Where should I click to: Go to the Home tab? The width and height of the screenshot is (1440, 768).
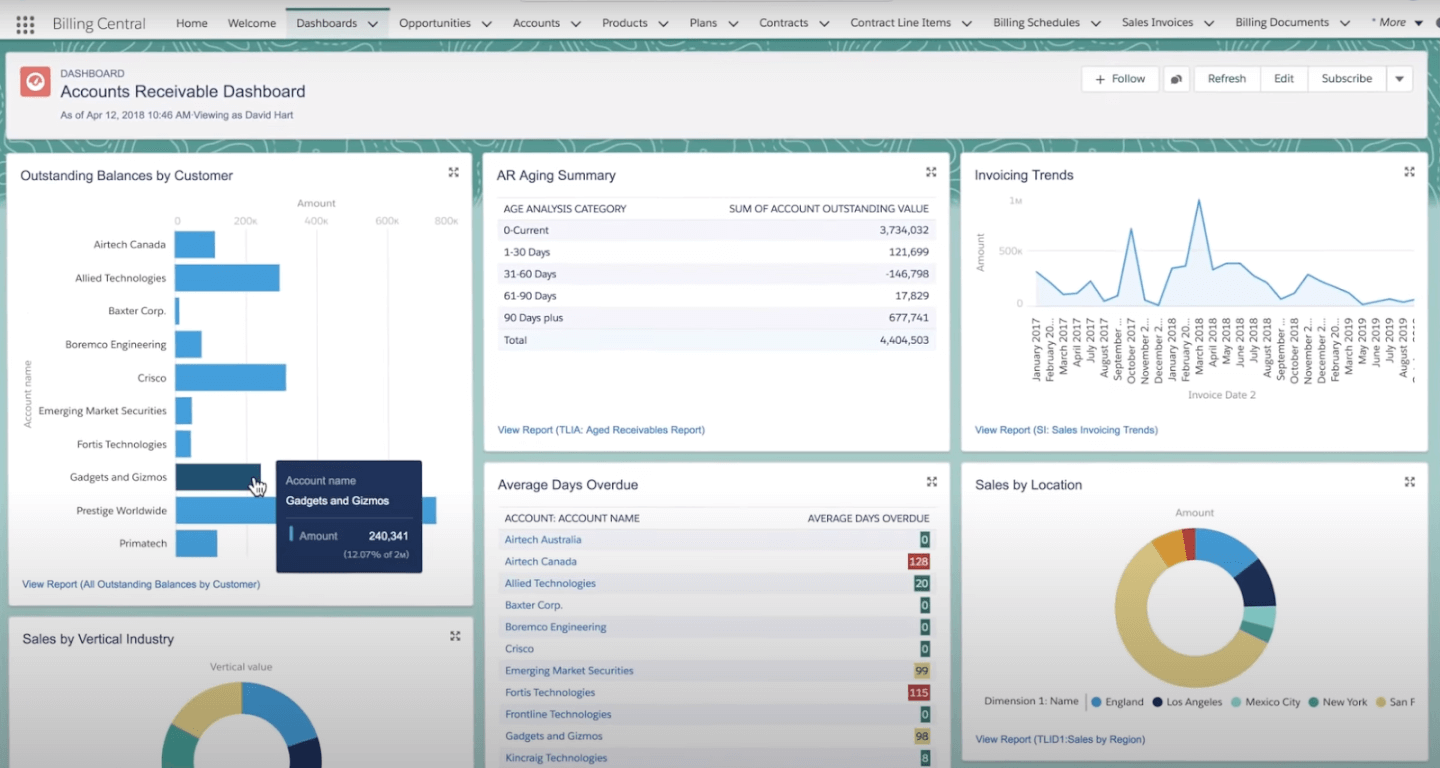(192, 23)
